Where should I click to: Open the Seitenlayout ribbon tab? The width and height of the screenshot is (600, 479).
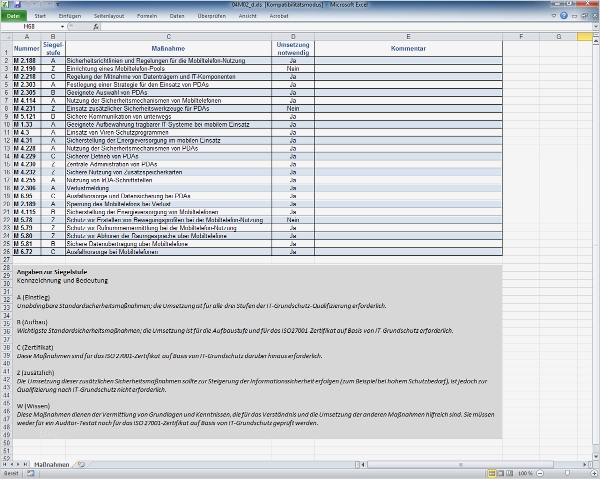click(109, 16)
